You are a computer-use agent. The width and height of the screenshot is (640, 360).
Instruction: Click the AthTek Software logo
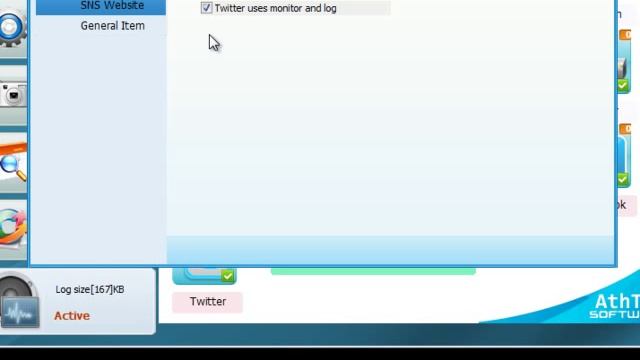pos(614,307)
